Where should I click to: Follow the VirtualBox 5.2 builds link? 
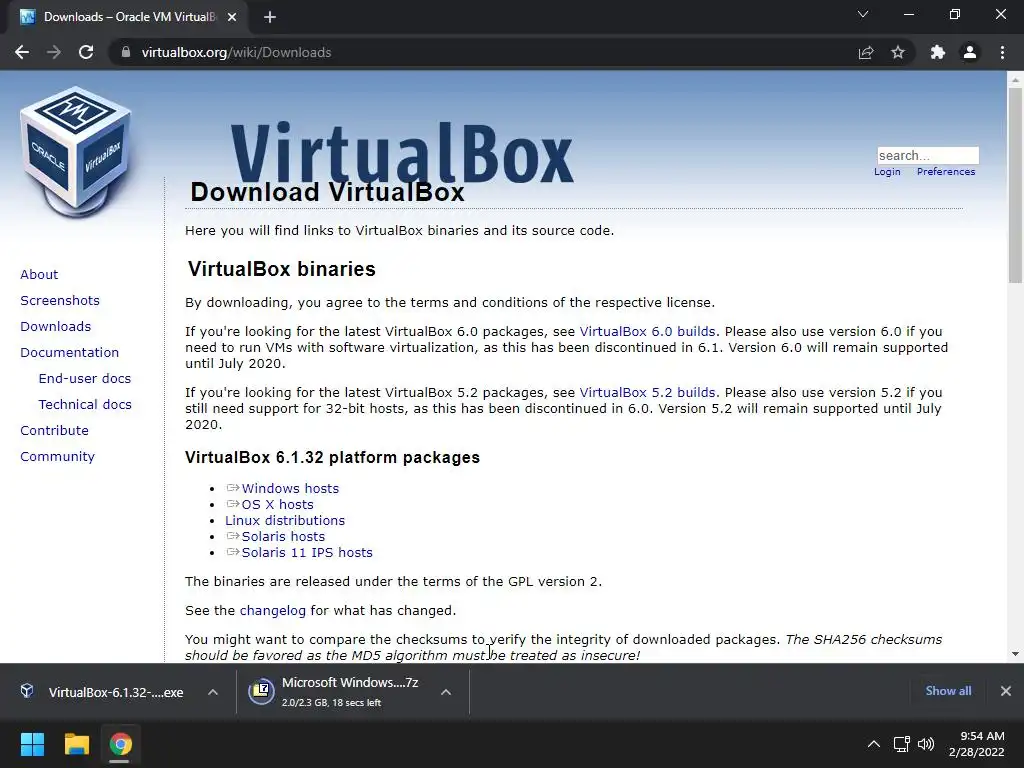pyautogui.click(x=647, y=393)
